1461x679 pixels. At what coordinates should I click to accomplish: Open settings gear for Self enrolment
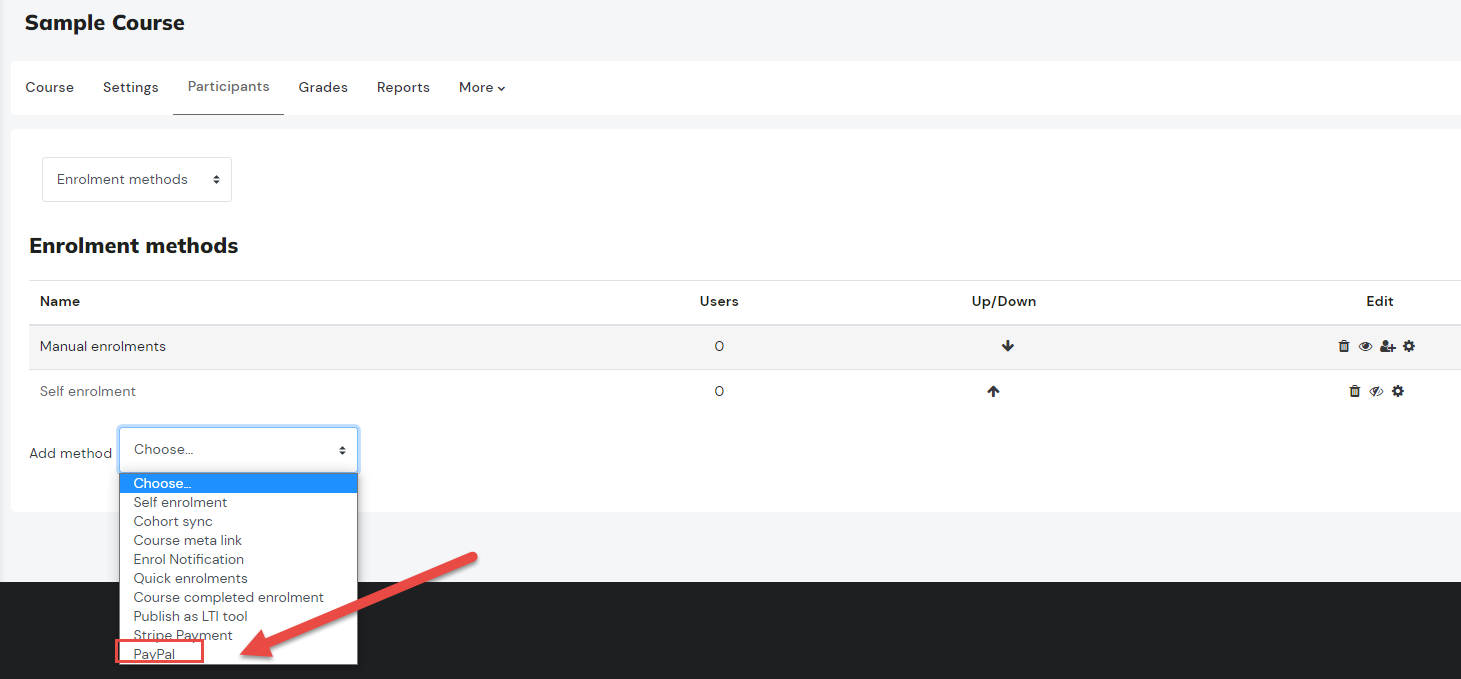1398,391
